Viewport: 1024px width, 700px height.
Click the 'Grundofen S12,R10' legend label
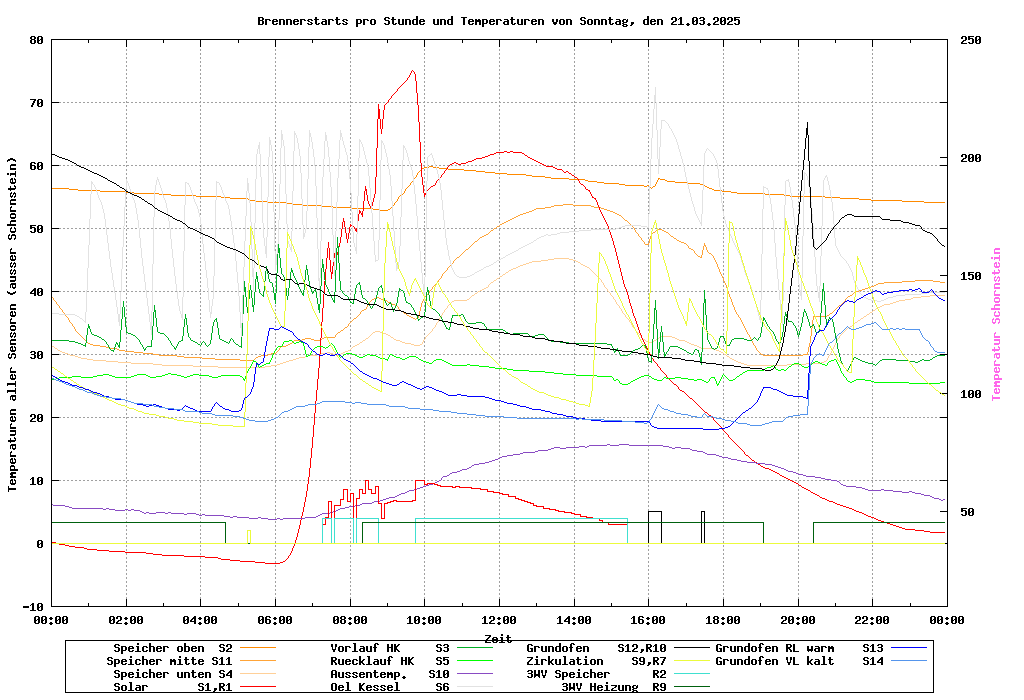(x=596, y=648)
